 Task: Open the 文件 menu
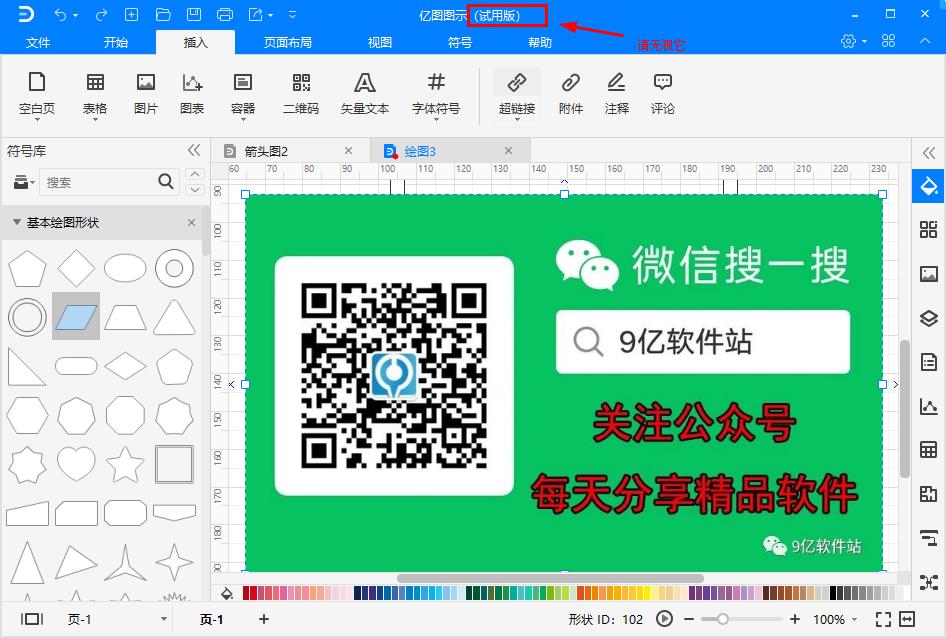(37, 42)
